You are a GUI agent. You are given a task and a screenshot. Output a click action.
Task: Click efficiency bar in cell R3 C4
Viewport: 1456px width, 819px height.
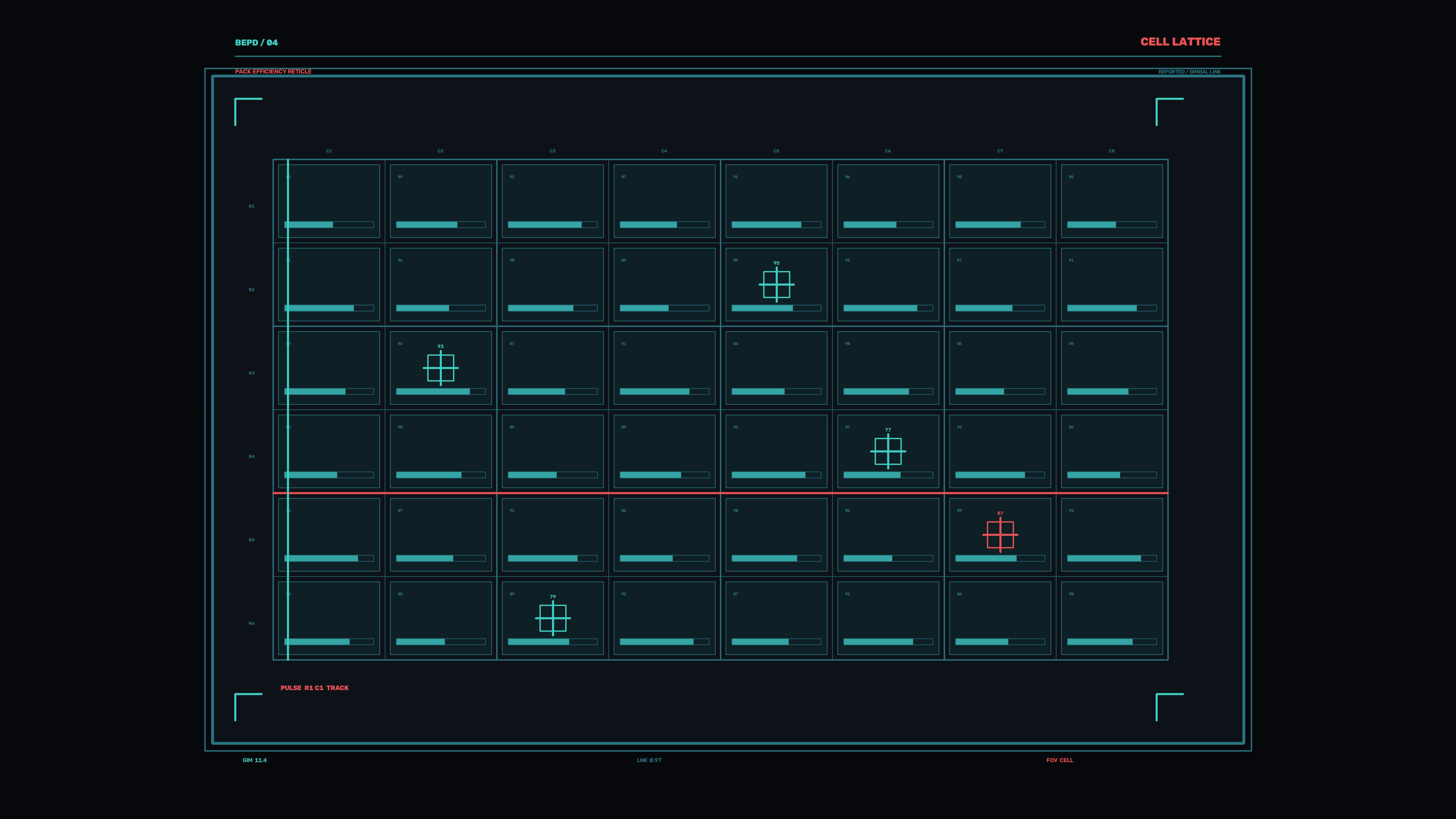(665, 391)
